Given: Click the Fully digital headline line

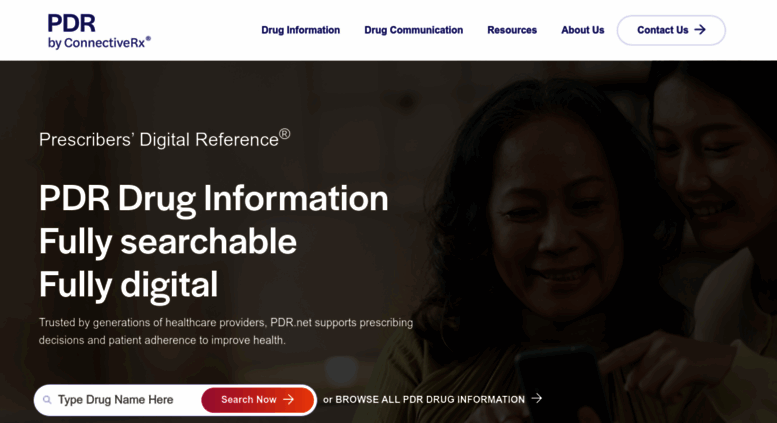Looking at the screenshot, I should point(128,285).
